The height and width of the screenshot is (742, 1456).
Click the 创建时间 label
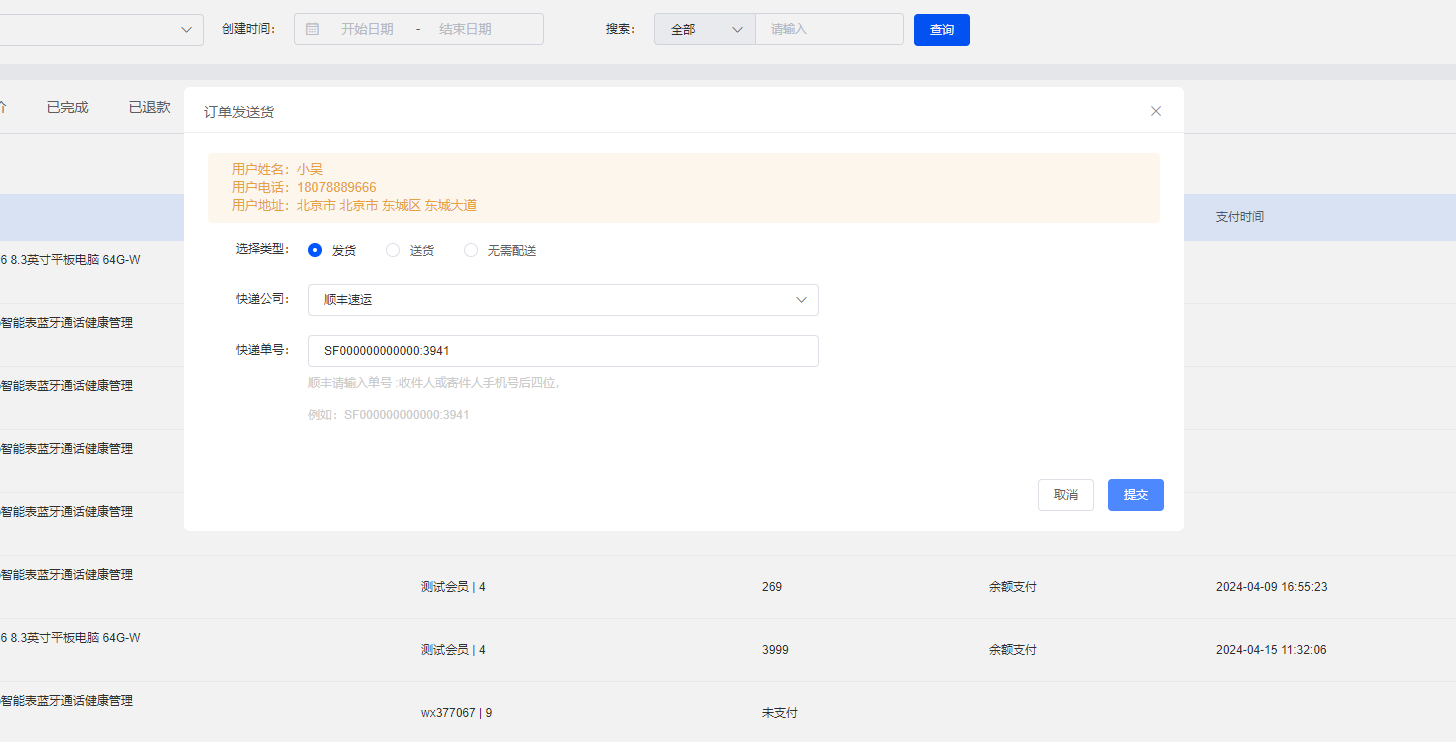tap(249, 29)
